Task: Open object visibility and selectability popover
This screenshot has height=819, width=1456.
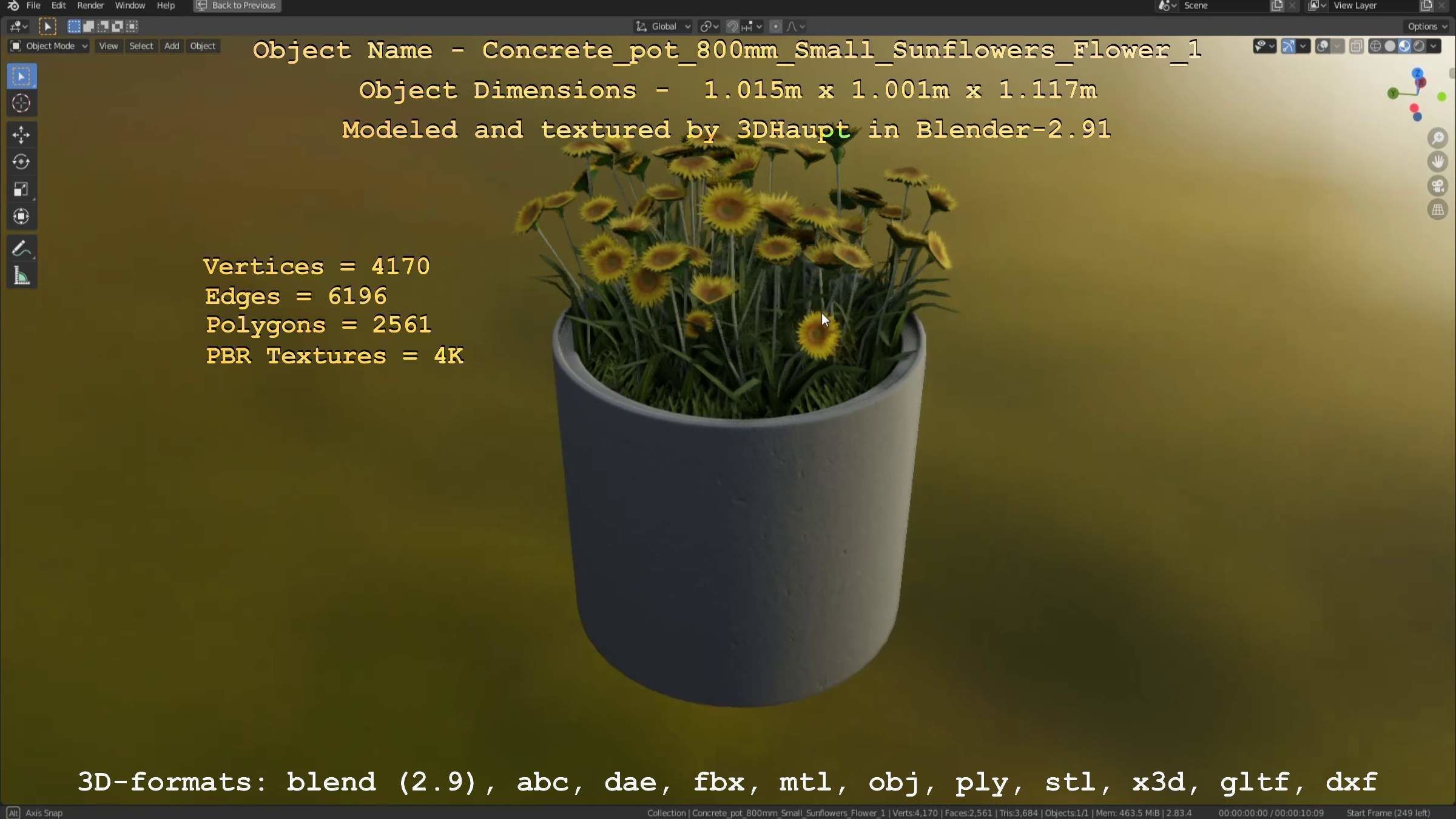Action: point(1264,46)
